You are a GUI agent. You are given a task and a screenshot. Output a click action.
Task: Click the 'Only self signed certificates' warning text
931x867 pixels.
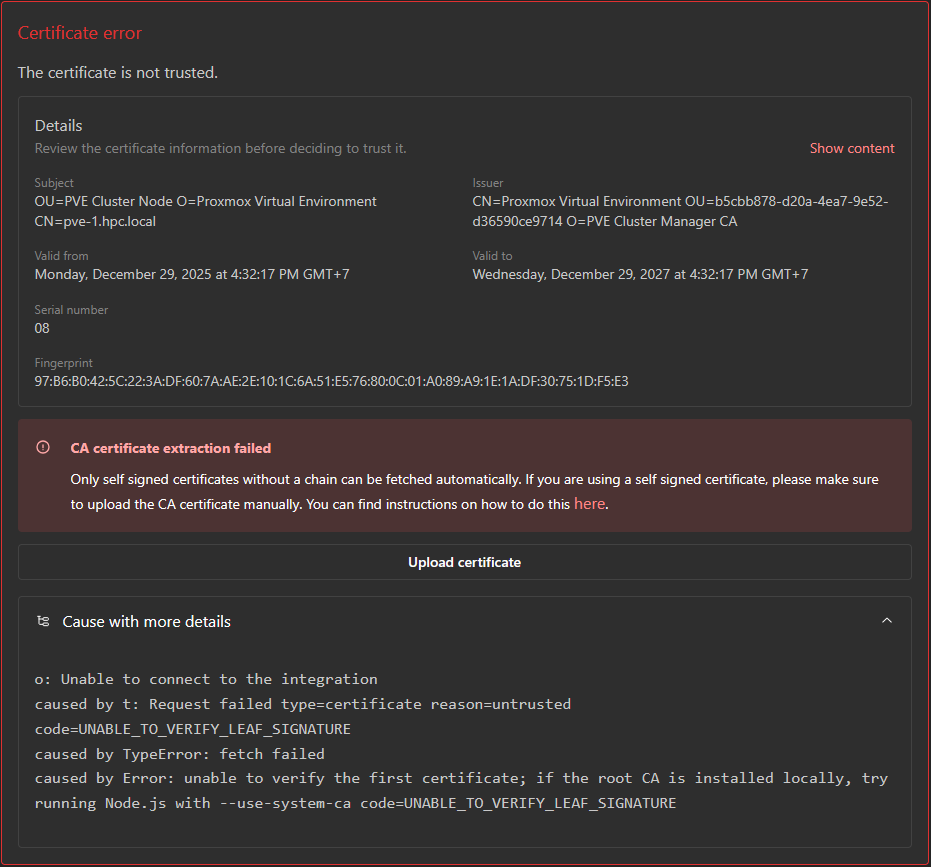point(474,492)
